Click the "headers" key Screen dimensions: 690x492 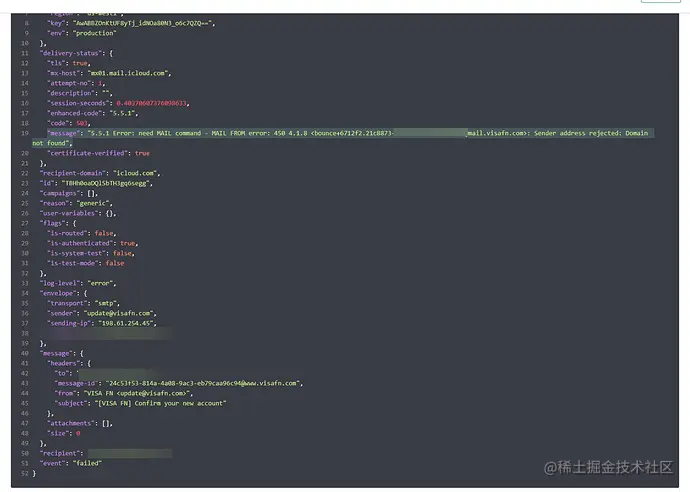[63, 363]
